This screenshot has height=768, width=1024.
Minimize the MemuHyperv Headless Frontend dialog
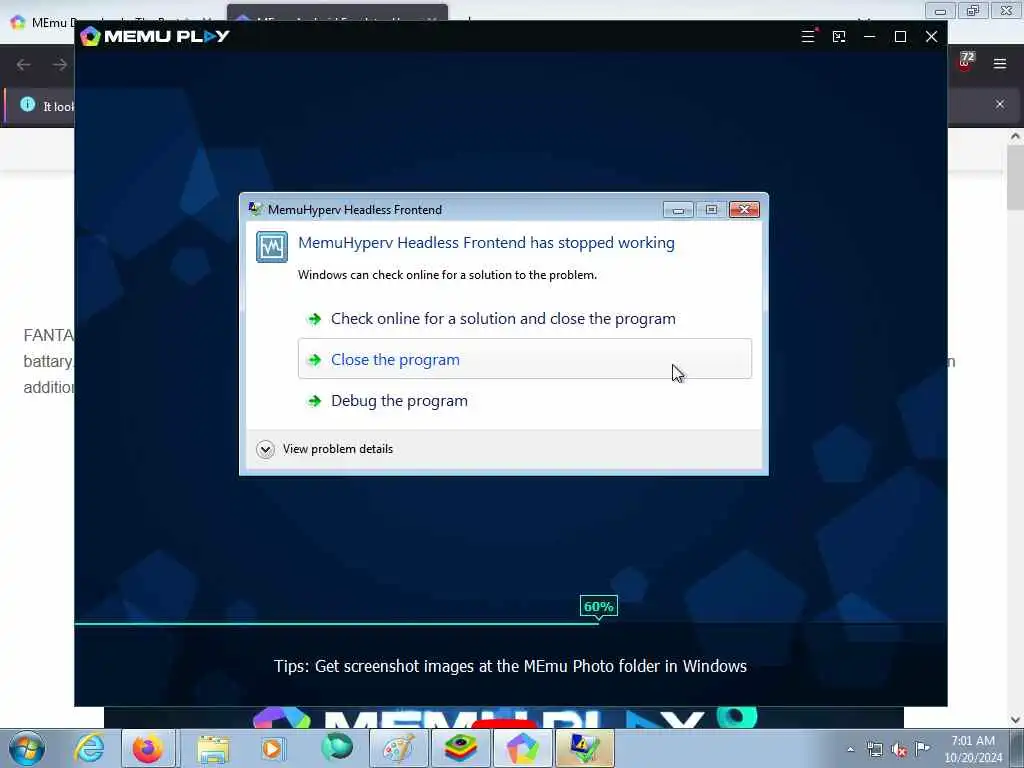coord(679,209)
